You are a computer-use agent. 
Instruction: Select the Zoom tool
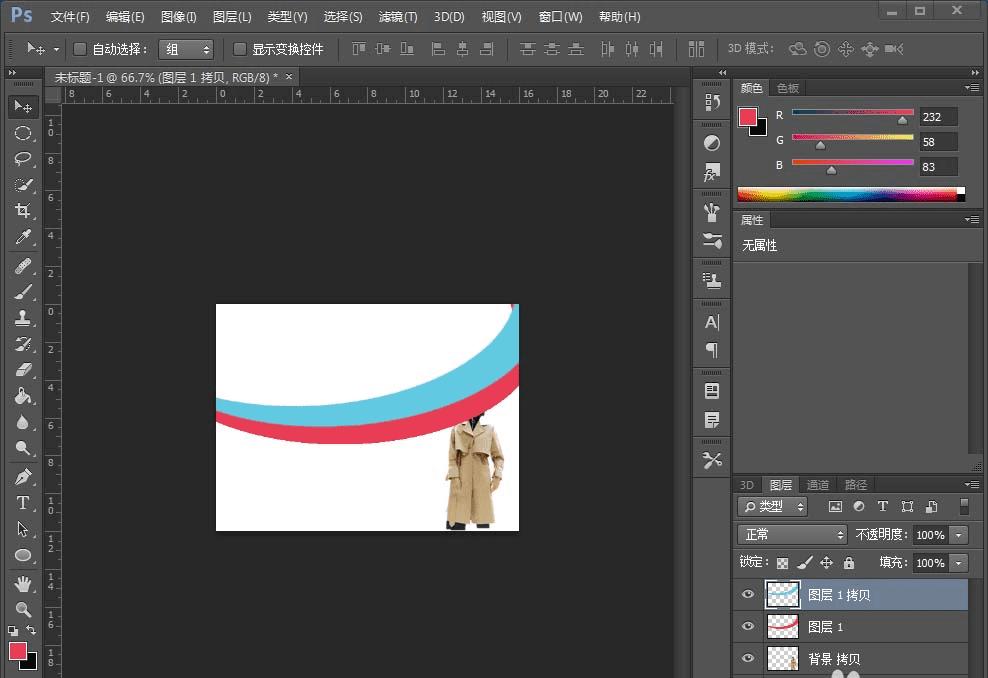23,609
